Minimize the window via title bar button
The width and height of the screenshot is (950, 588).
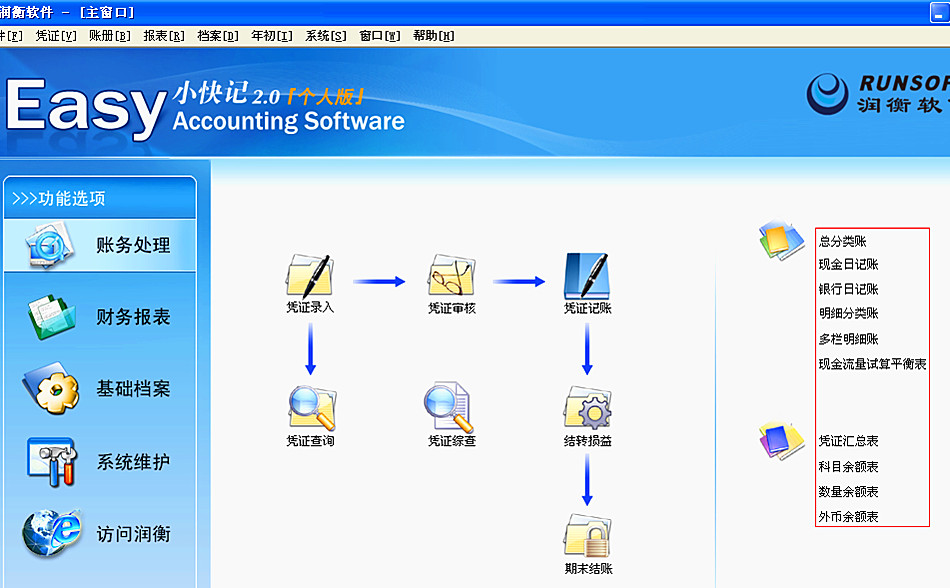point(940,12)
